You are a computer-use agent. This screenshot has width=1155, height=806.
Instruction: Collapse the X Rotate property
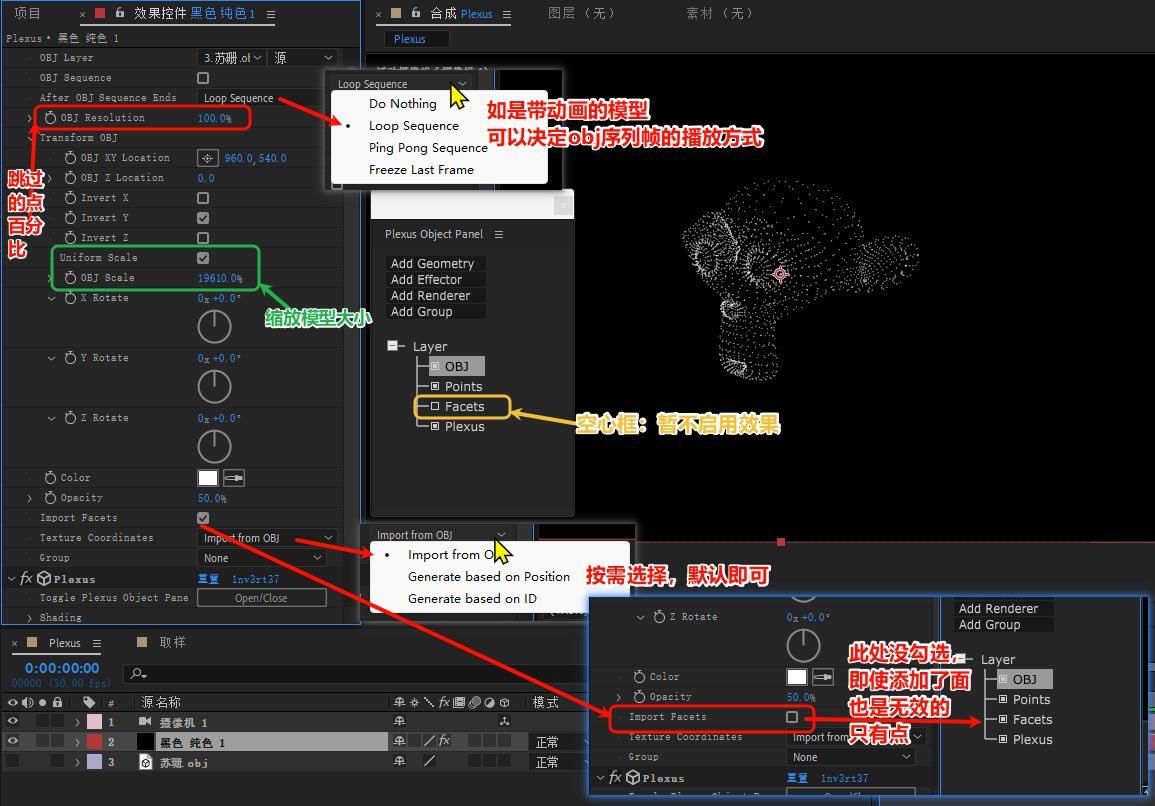52,298
